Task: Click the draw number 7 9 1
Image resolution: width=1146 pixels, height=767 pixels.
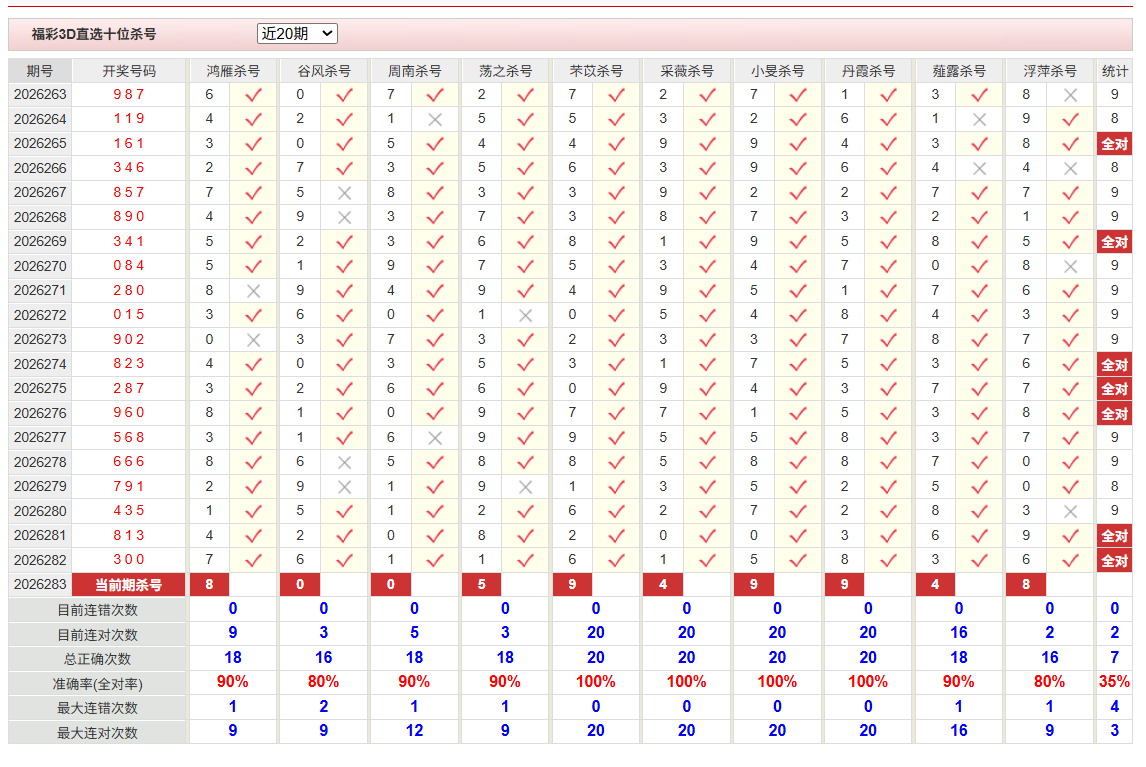Action: click(x=129, y=486)
